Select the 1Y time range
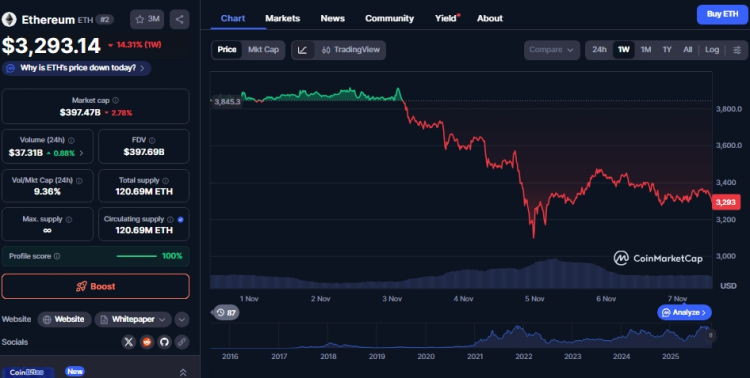 [667, 50]
